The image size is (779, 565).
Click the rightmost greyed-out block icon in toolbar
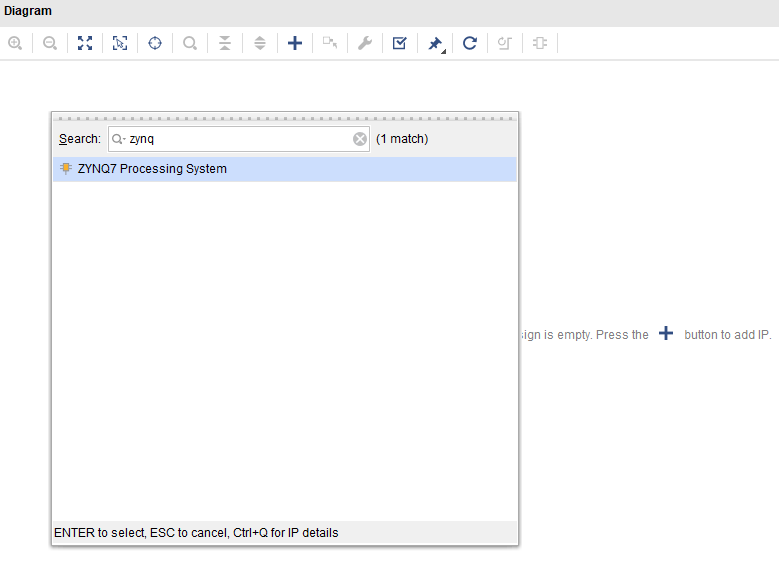click(x=540, y=44)
